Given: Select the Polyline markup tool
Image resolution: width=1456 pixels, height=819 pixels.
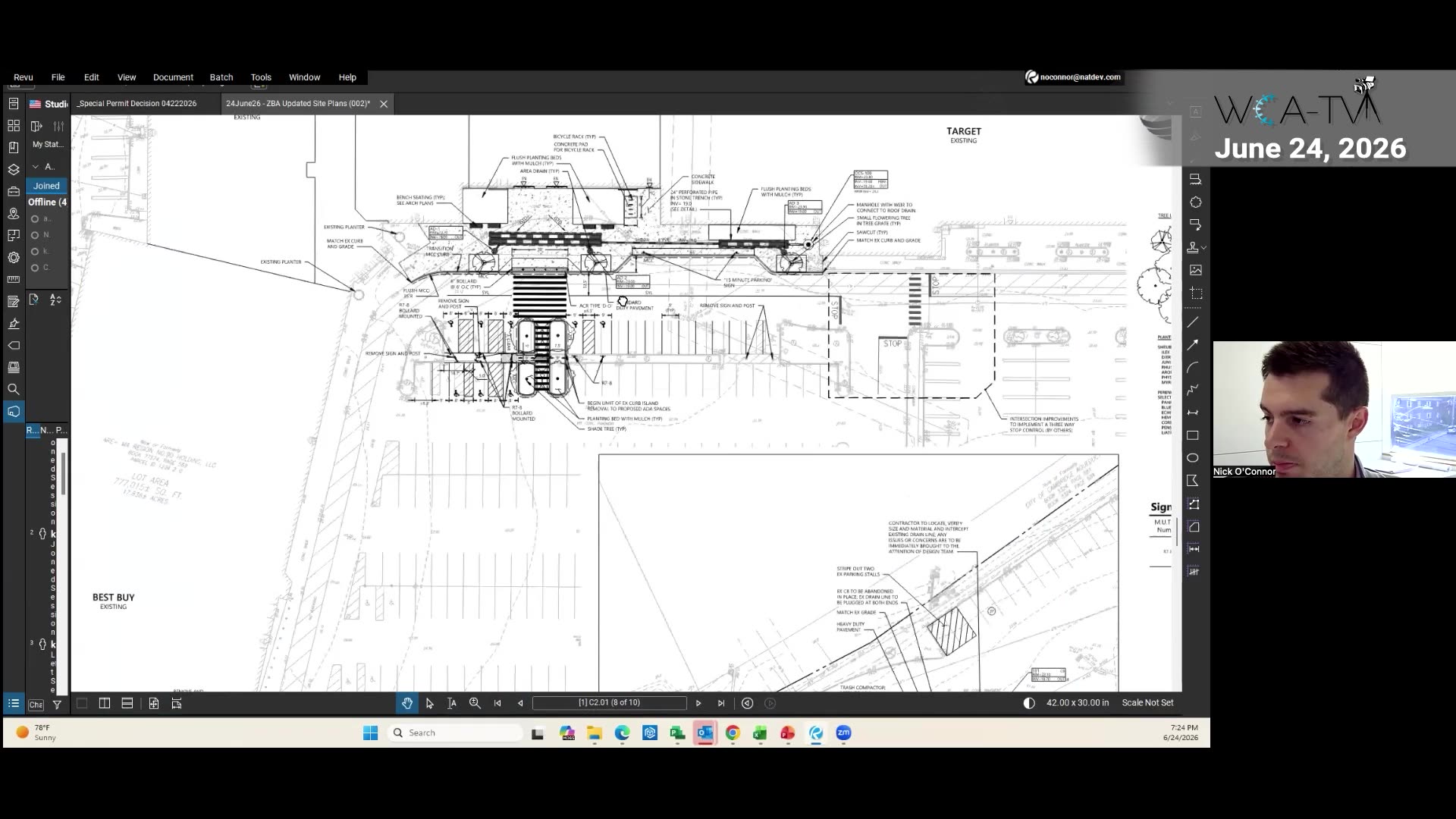Looking at the screenshot, I should click(1193, 390).
